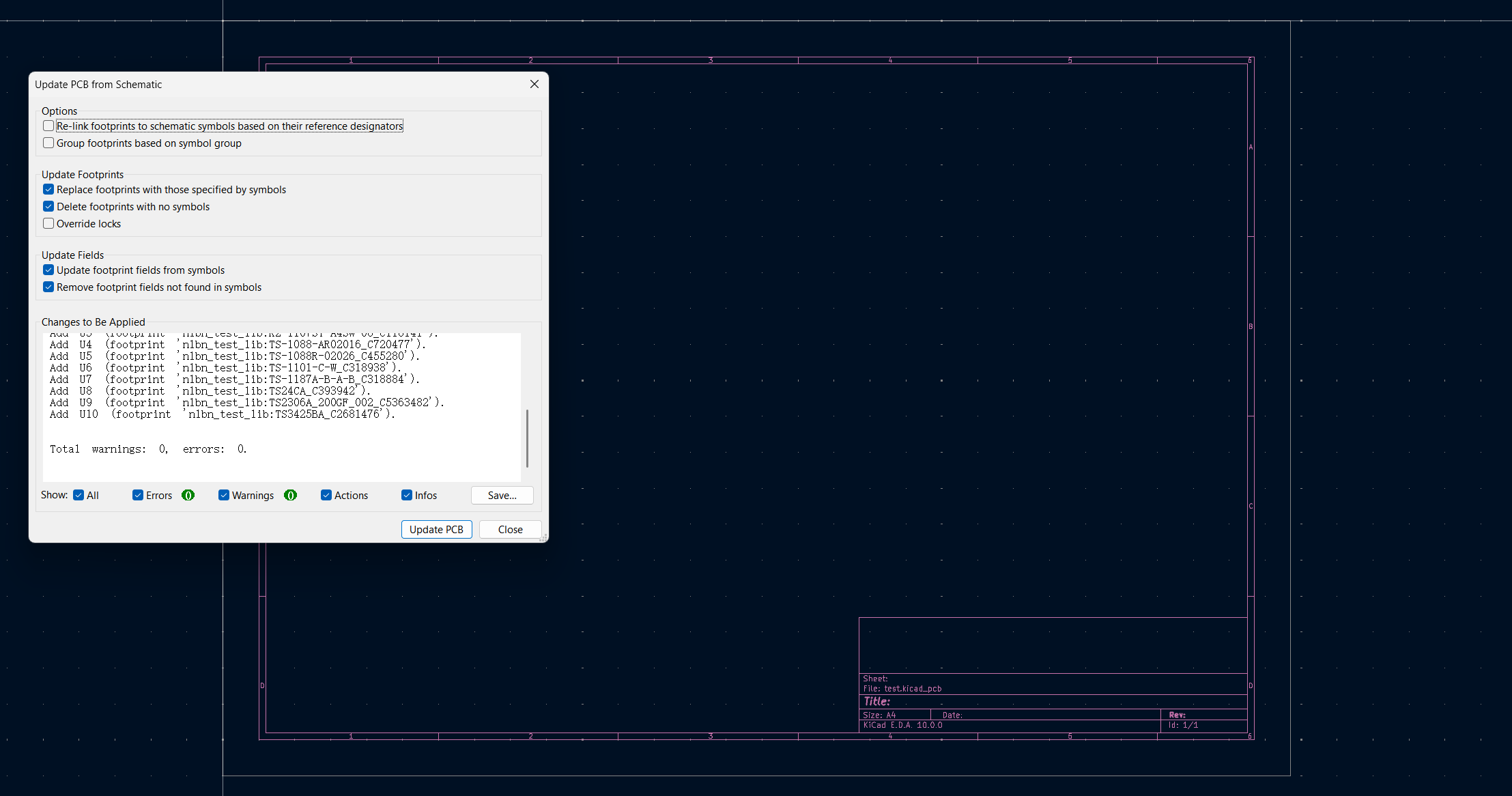Viewport: 1512px width, 796px height.
Task: Click the green Errors count badge
Action: [x=188, y=496]
